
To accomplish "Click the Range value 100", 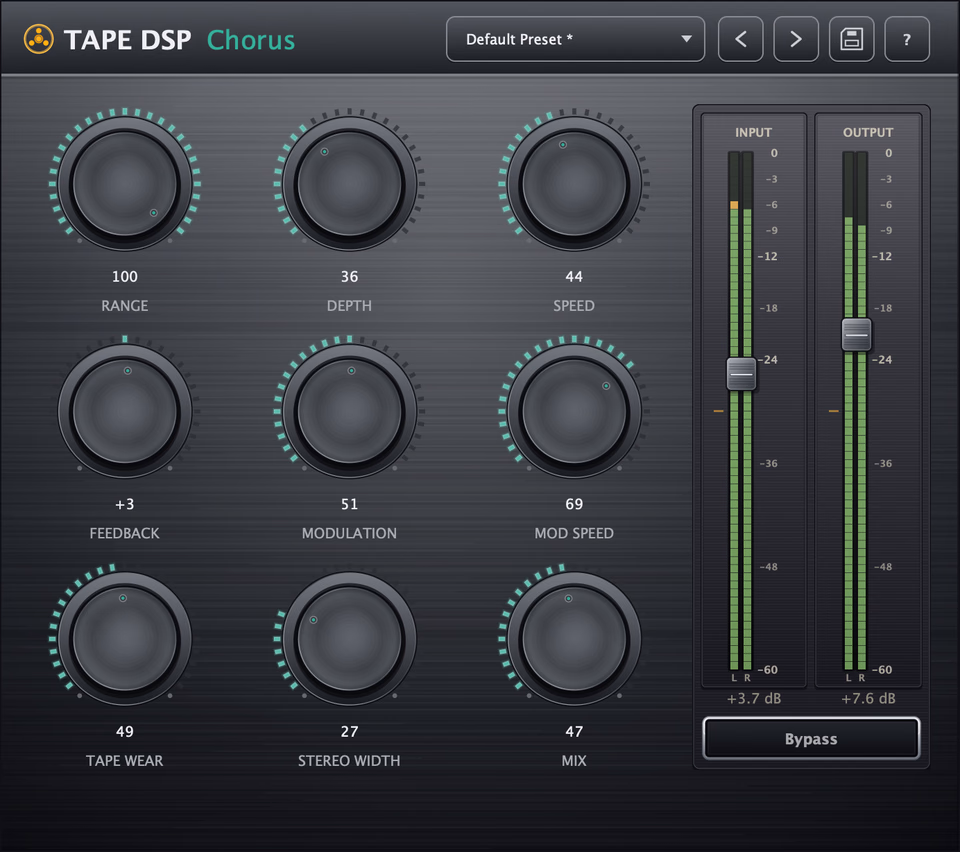I will point(125,277).
